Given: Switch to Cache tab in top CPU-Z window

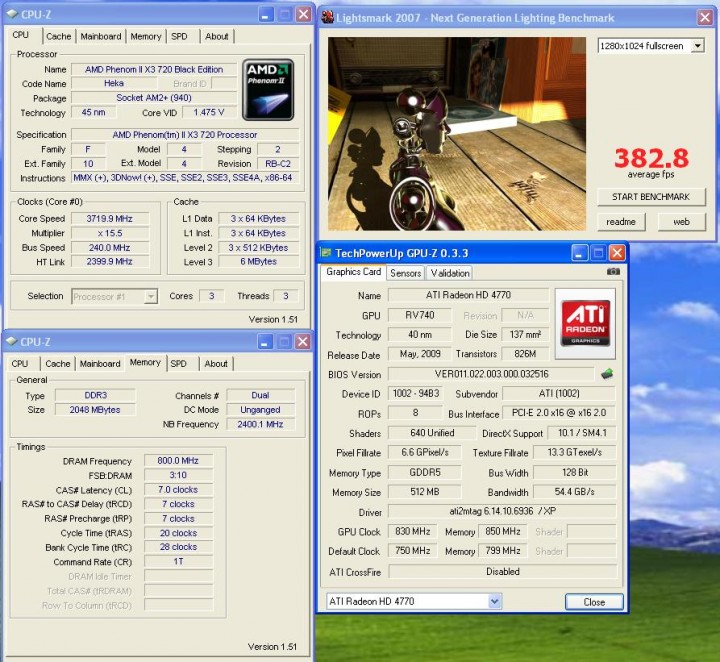Looking at the screenshot, I should click(59, 36).
